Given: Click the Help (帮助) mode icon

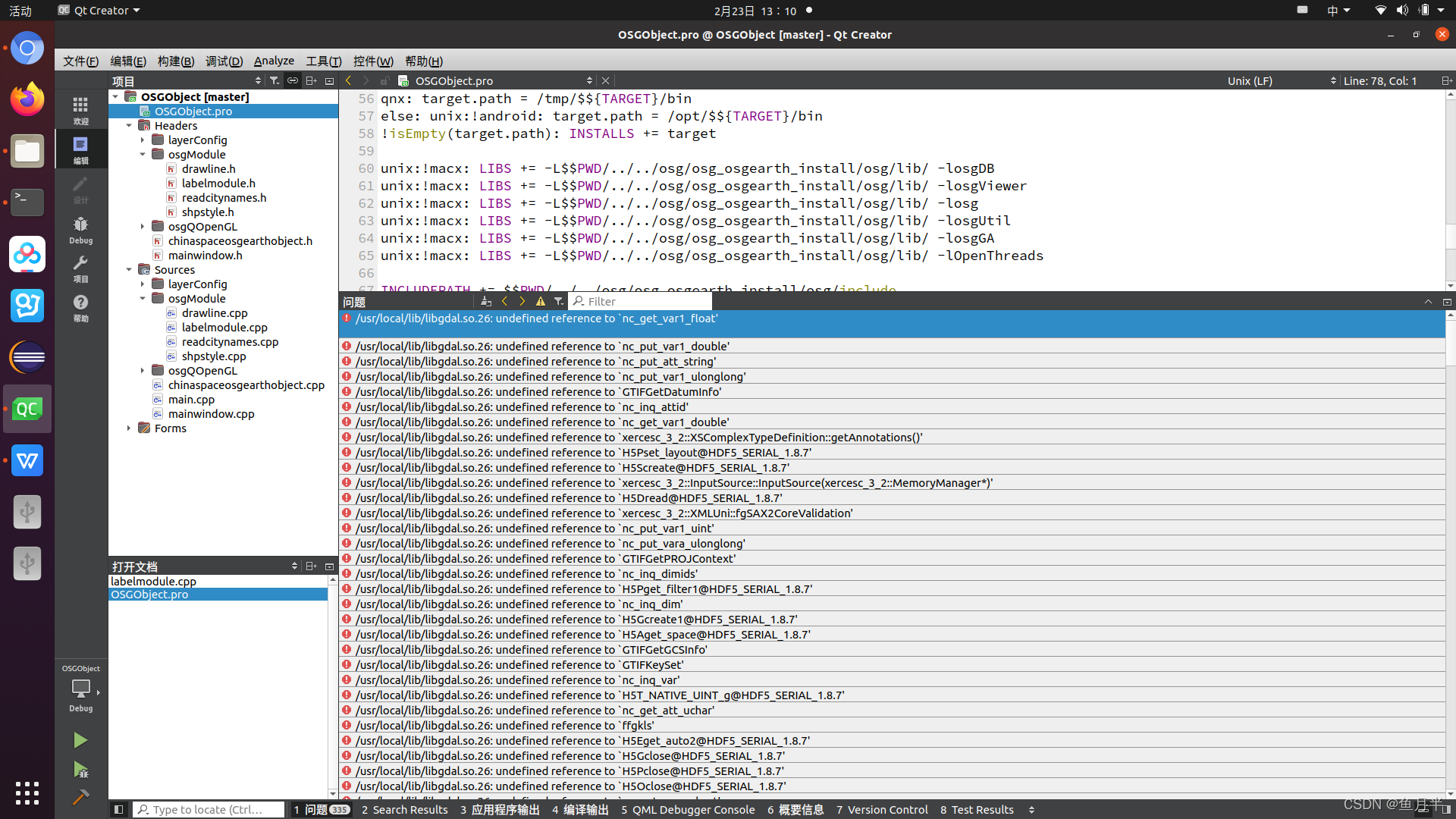Looking at the screenshot, I should [80, 307].
